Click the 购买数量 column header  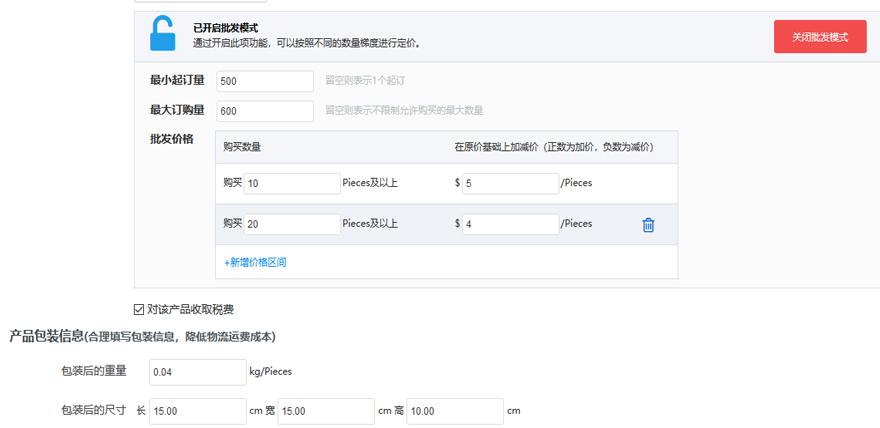pos(242,147)
